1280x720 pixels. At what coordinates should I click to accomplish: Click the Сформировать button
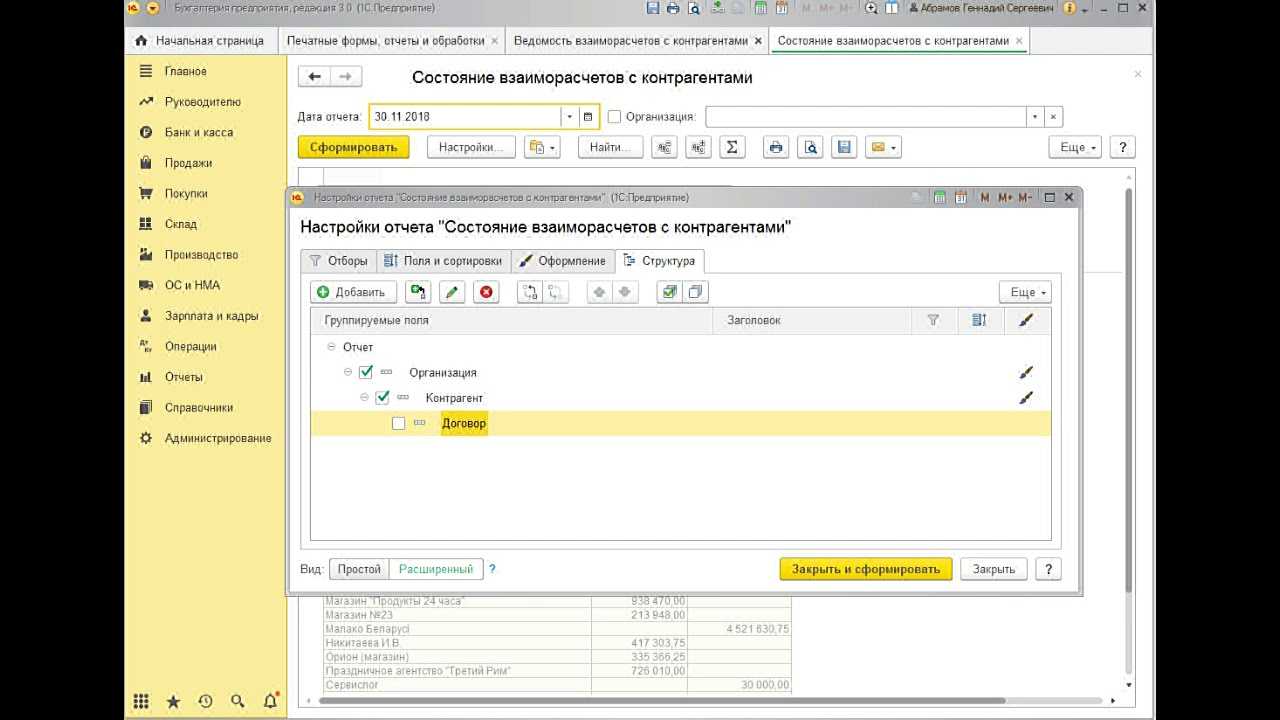pos(353,147)
